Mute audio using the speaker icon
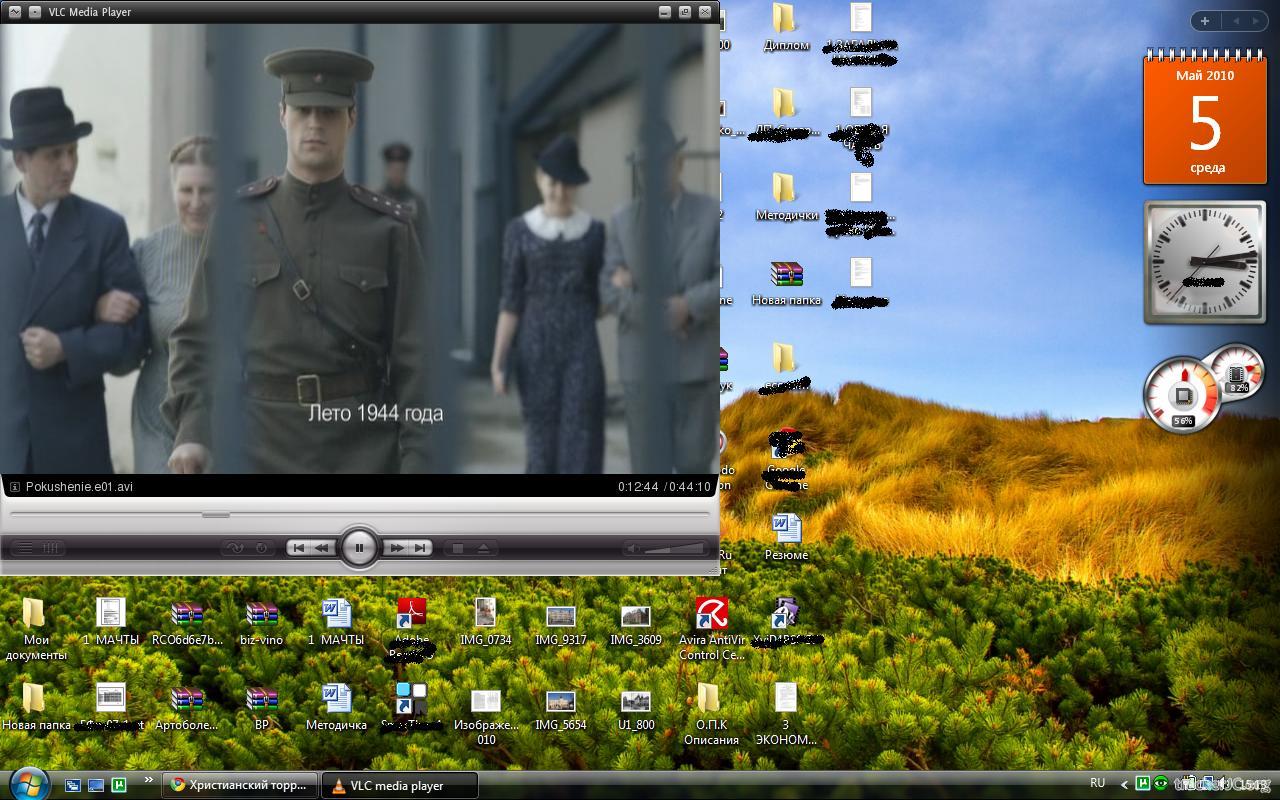The height and width of the screenshot is (800, 1280). (632, 548)
